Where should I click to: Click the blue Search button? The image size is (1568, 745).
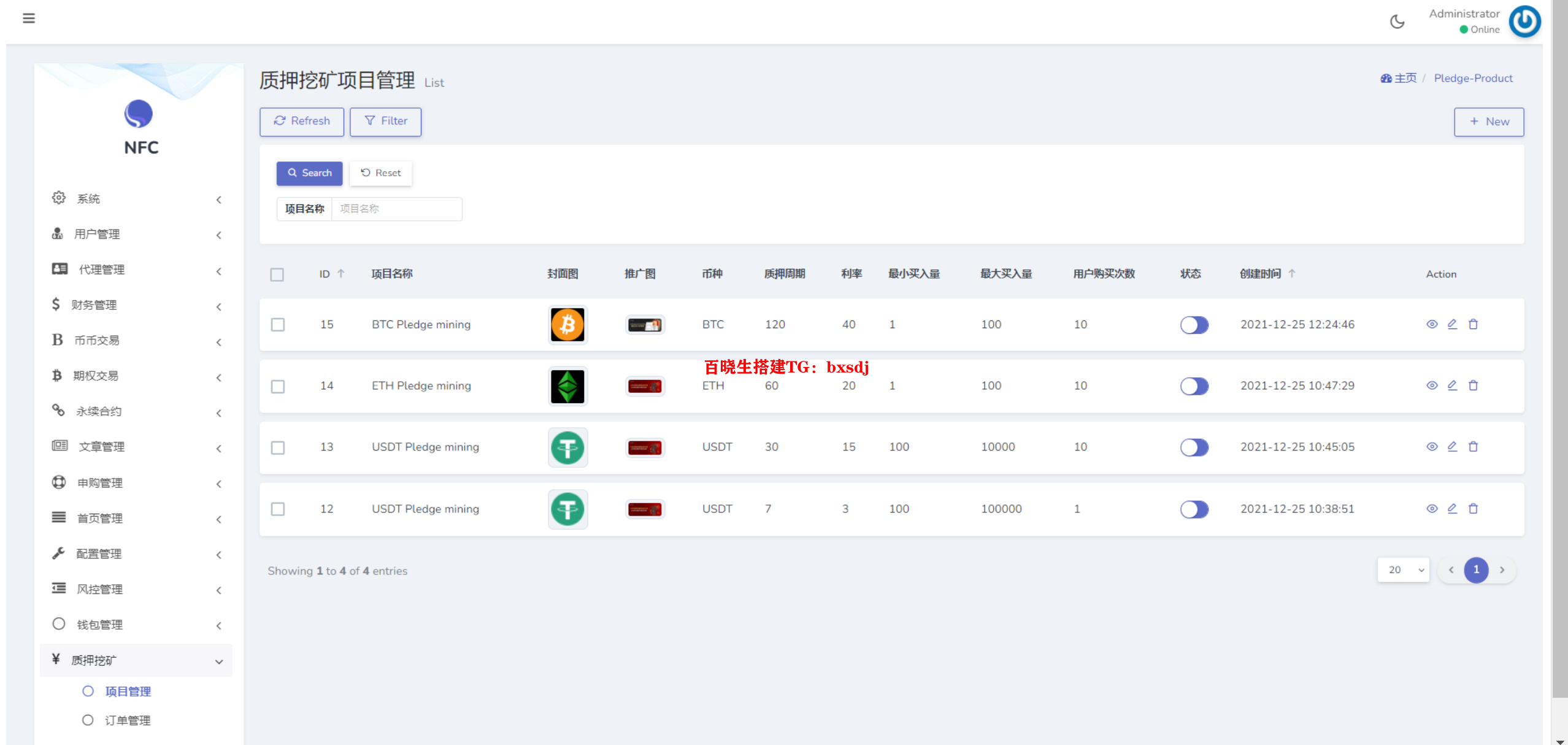click(x=309, y=173)
